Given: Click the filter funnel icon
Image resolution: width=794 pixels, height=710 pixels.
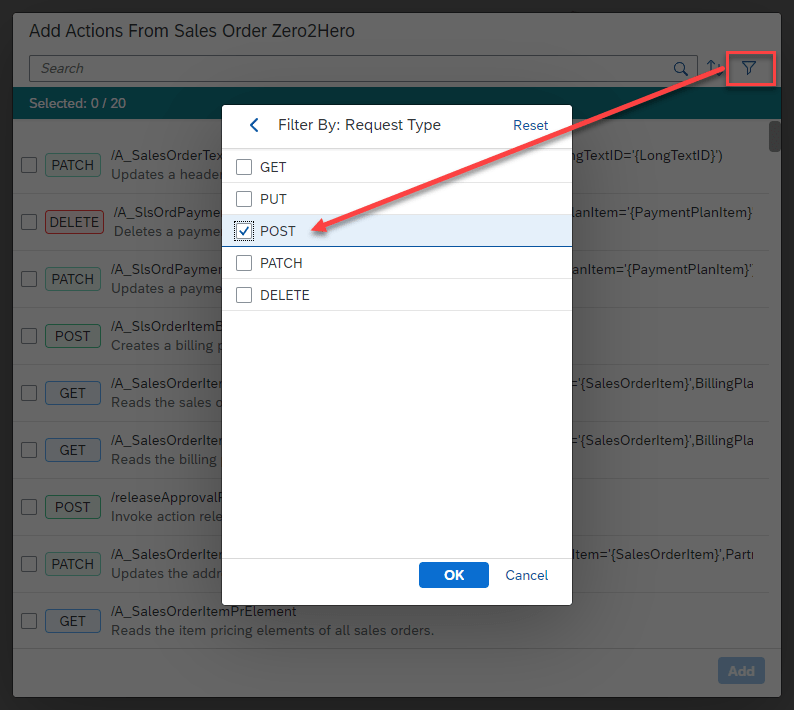Looking at the screenshot, I should [x=749, y=68].
